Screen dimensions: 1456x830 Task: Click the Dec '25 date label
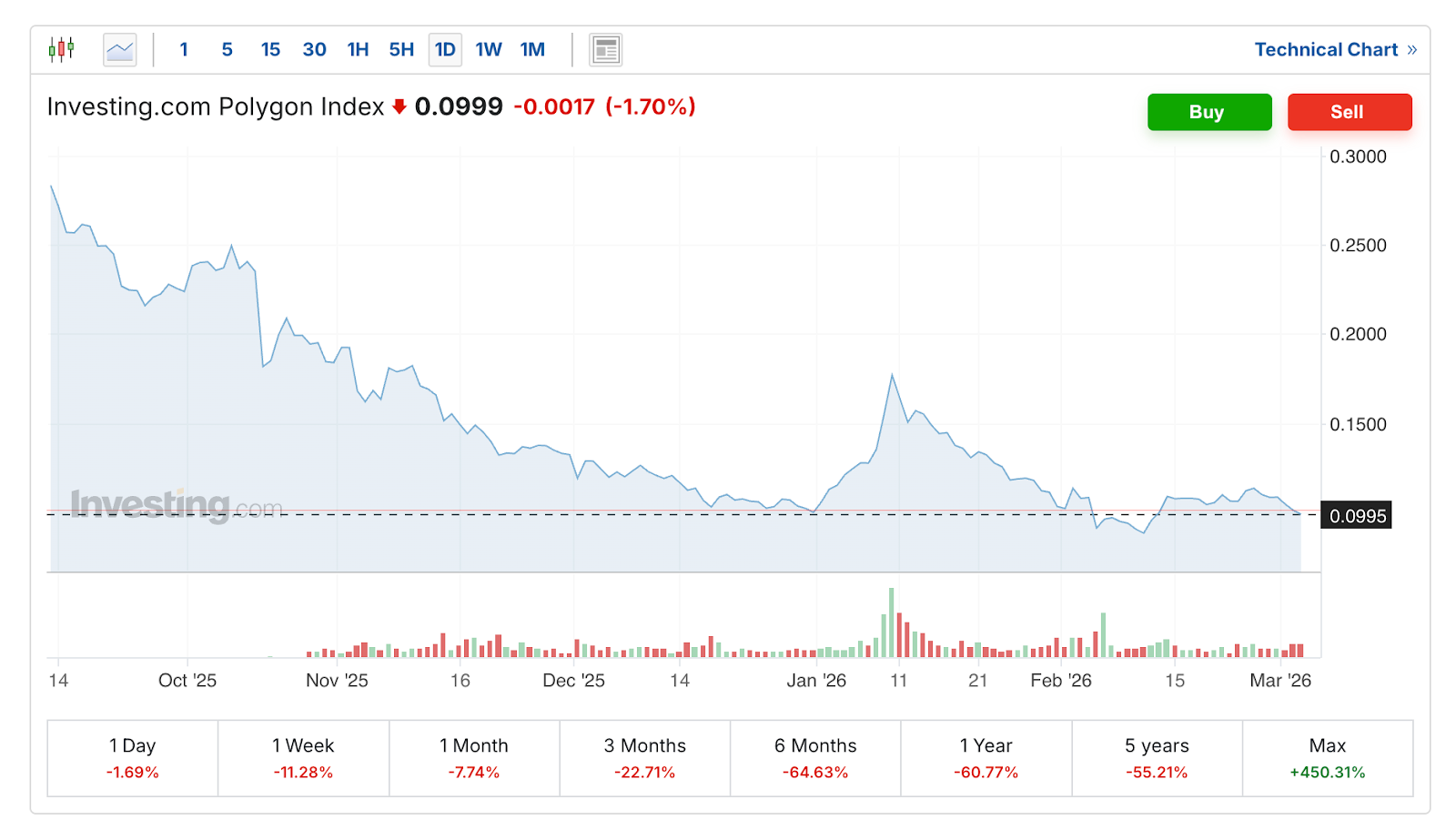click(573, 681)
